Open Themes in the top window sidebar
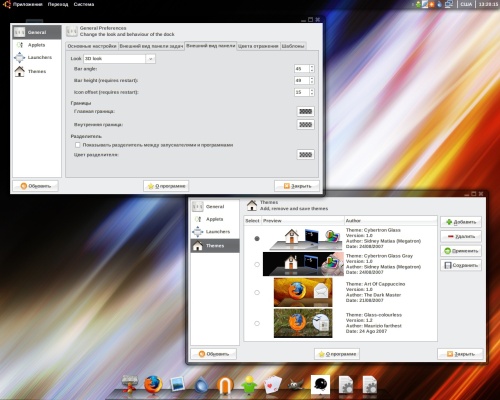Screen dimensions: 500x400 click(37, 71)
